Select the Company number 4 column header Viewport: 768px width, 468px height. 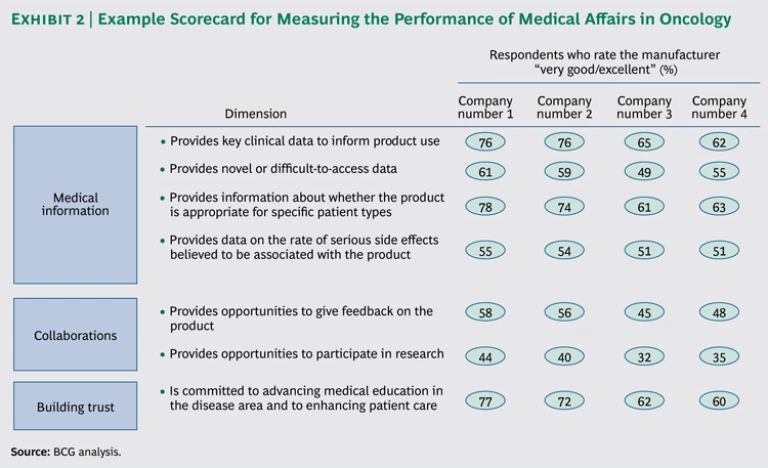coord(719,107)
